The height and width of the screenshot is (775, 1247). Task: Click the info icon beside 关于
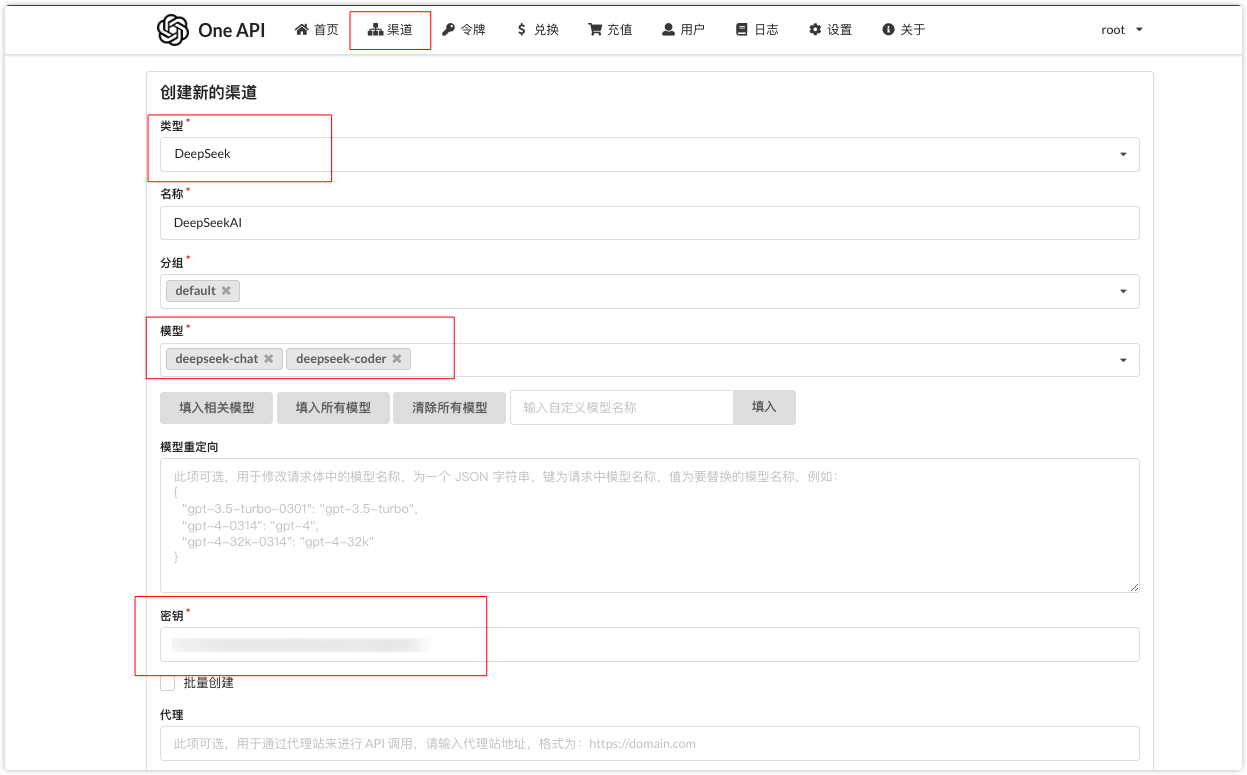[888, 30]
